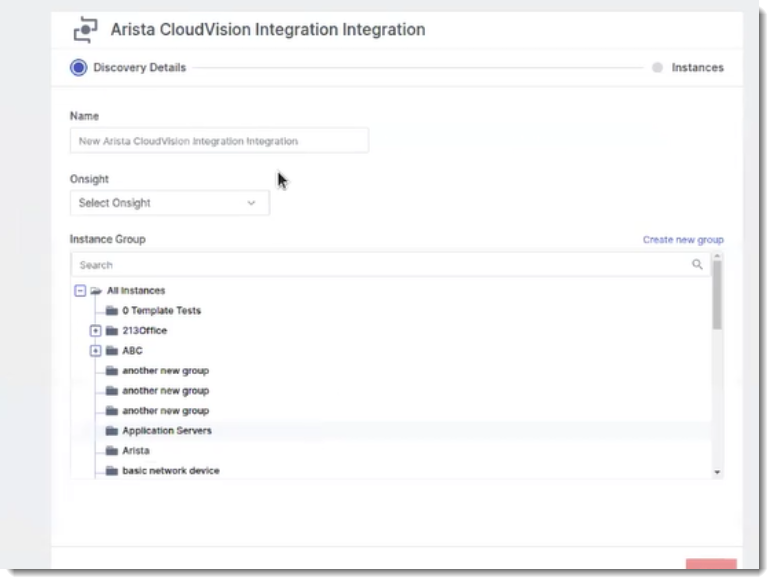The image size is (774, 584).
Task: Click the integration Name input field
Action: [x=219, y=141]
